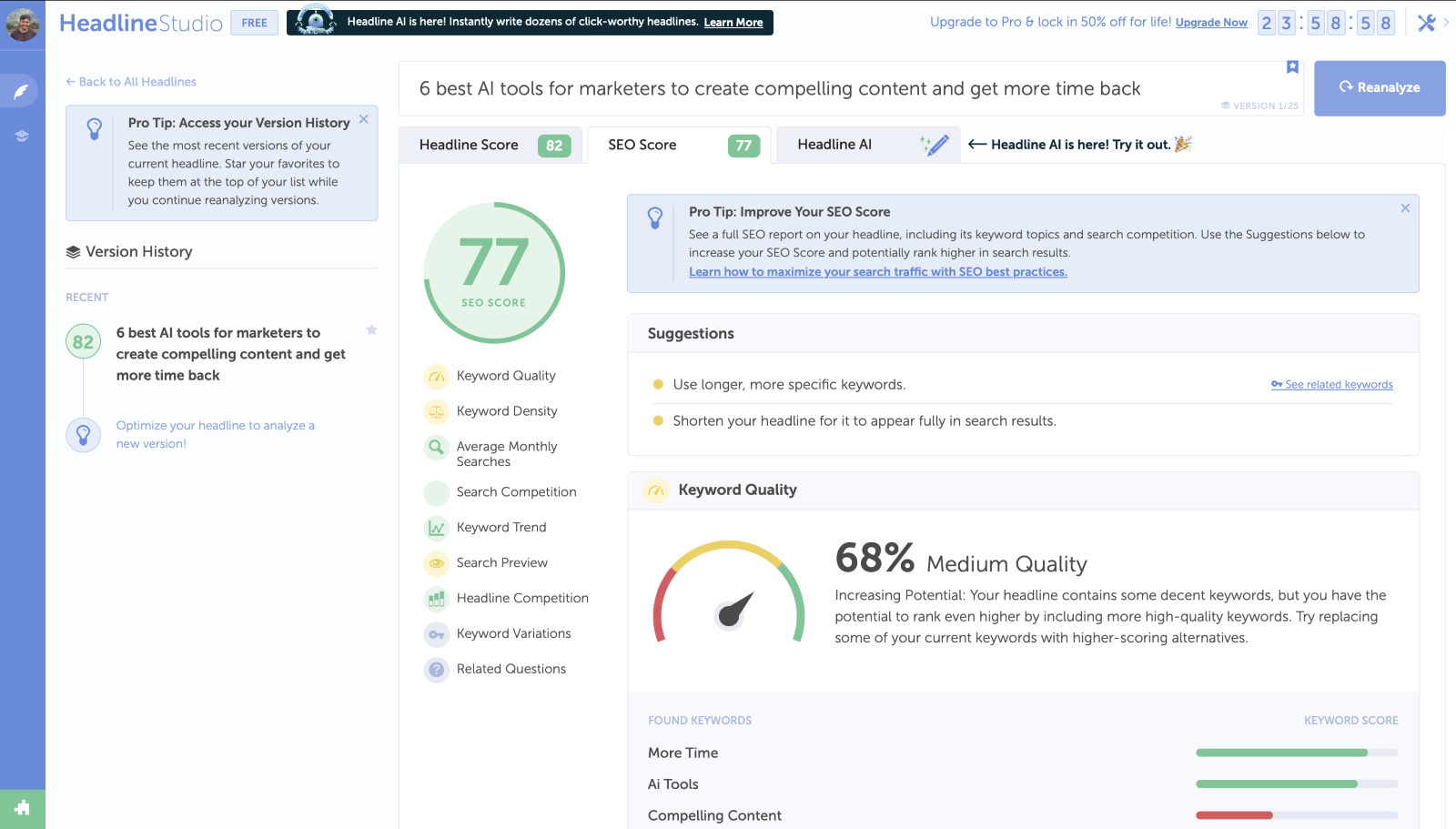Jump to Search Preview section

point(502,563)
